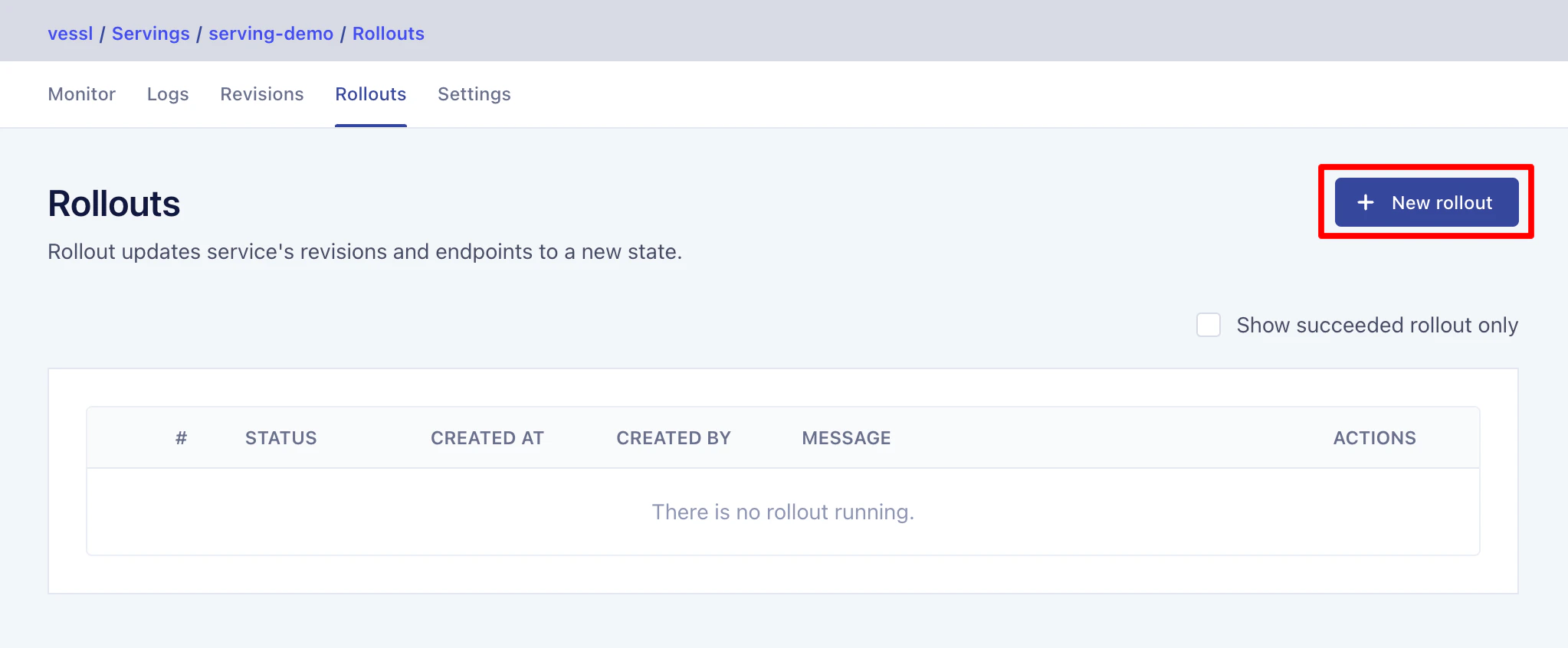Enable the succeeded-rollout-only checkbox

pos(1208,325)
